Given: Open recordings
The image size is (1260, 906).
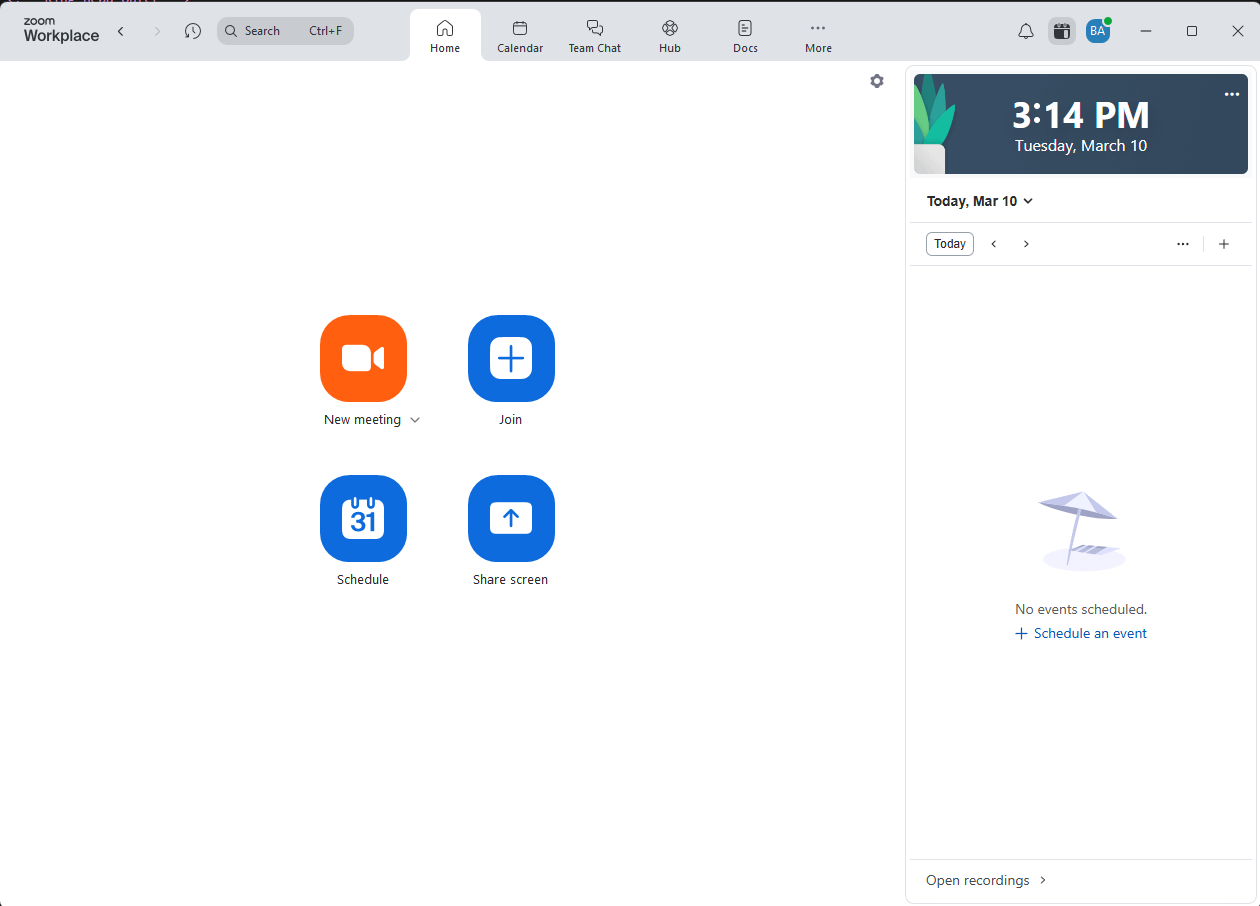Looking at the screenshot, I should coord(978,880).
